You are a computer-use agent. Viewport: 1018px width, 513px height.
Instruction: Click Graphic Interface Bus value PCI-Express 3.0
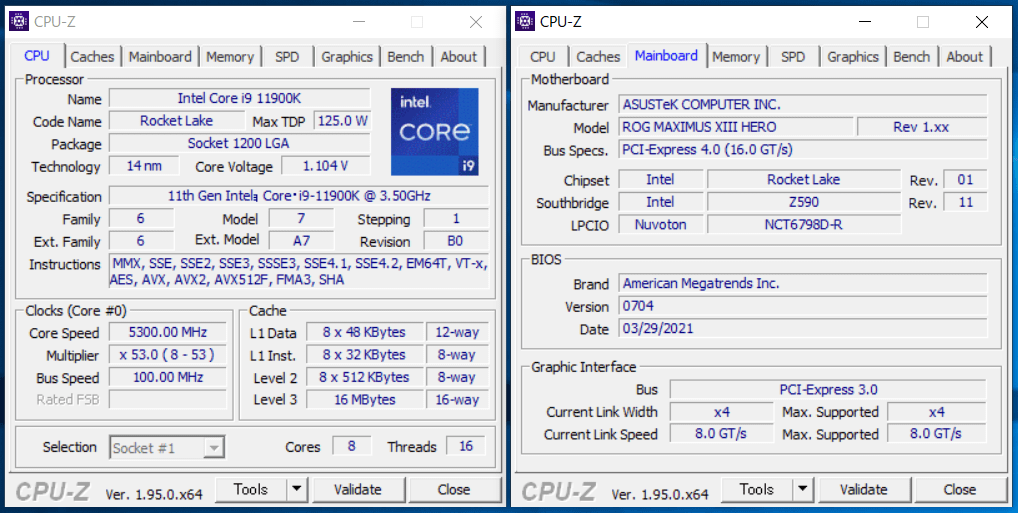coord(828,390)
